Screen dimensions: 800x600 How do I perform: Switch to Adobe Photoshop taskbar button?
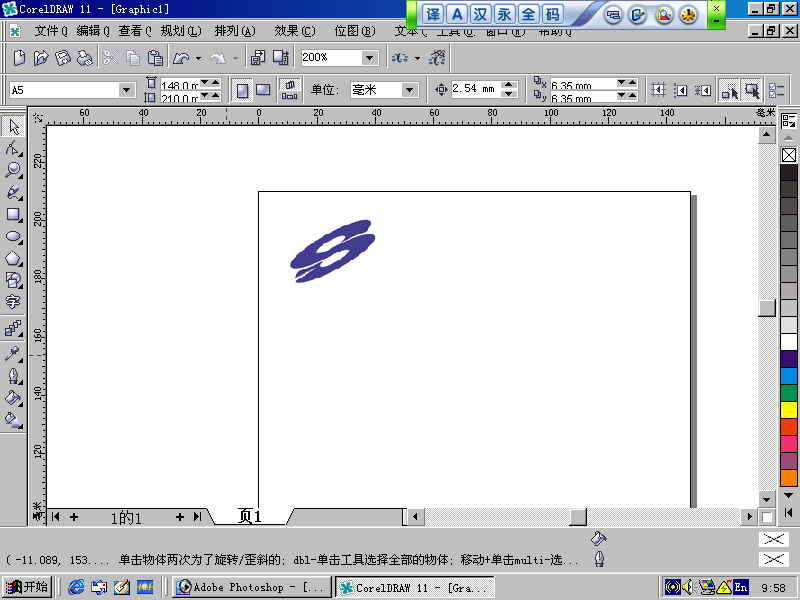[252, 587]
